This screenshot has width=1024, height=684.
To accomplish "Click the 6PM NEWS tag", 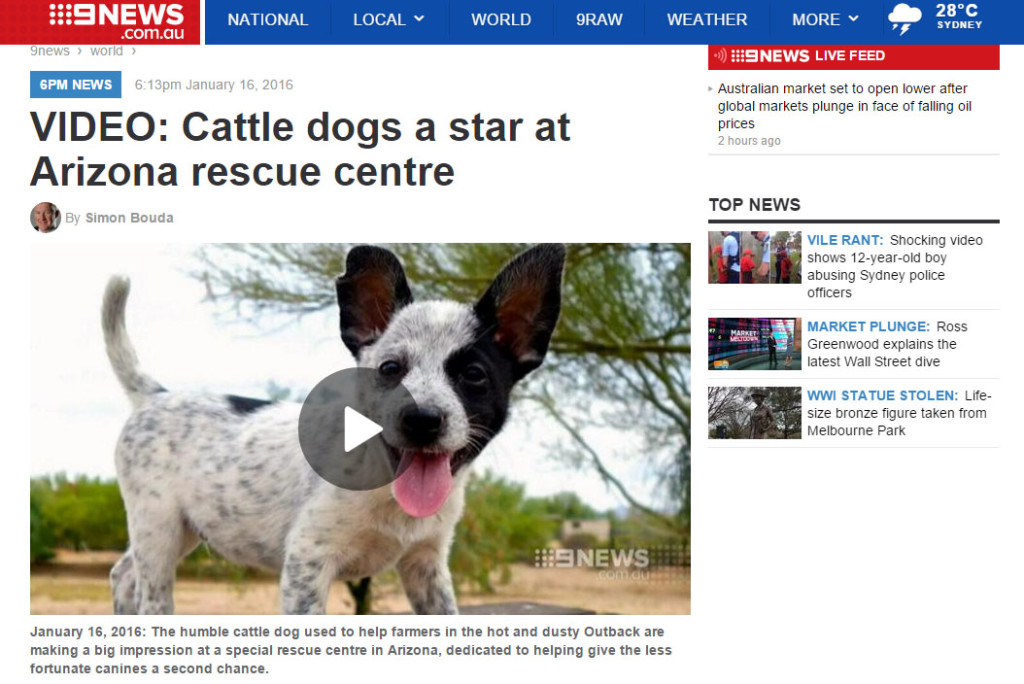I will pos(76,85).
